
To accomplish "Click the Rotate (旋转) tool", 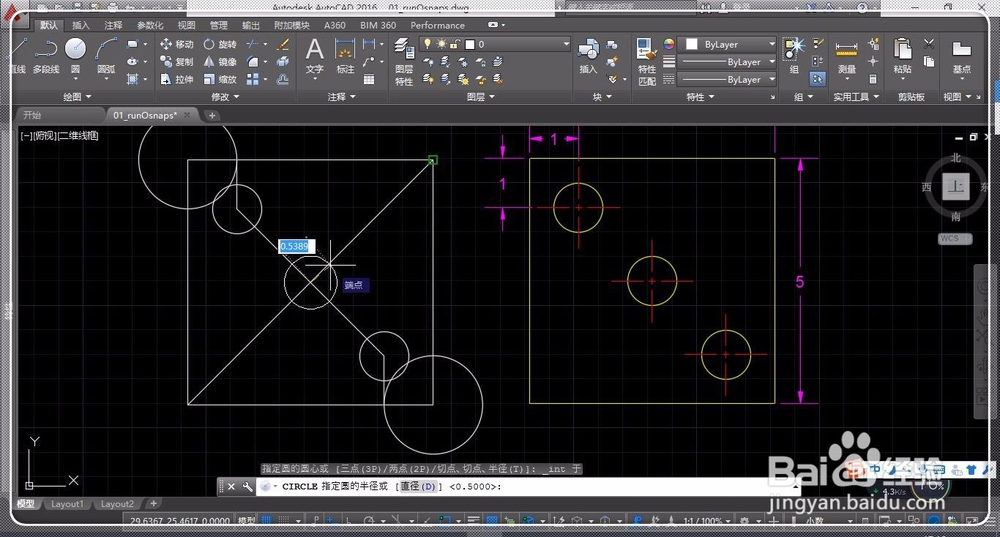I will tap(220, 44).
